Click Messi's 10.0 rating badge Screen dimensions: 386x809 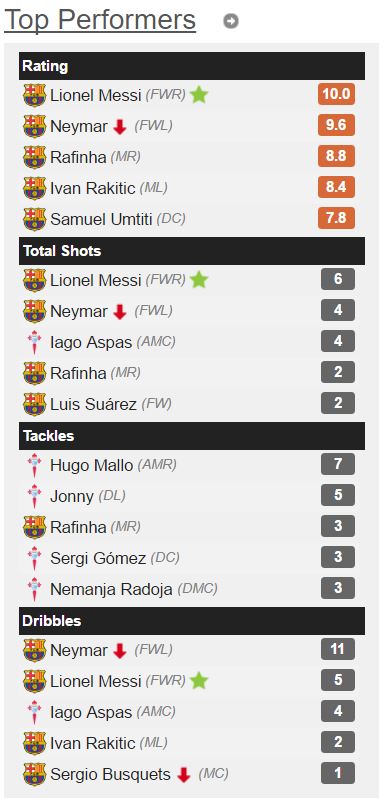pos(336,94)
